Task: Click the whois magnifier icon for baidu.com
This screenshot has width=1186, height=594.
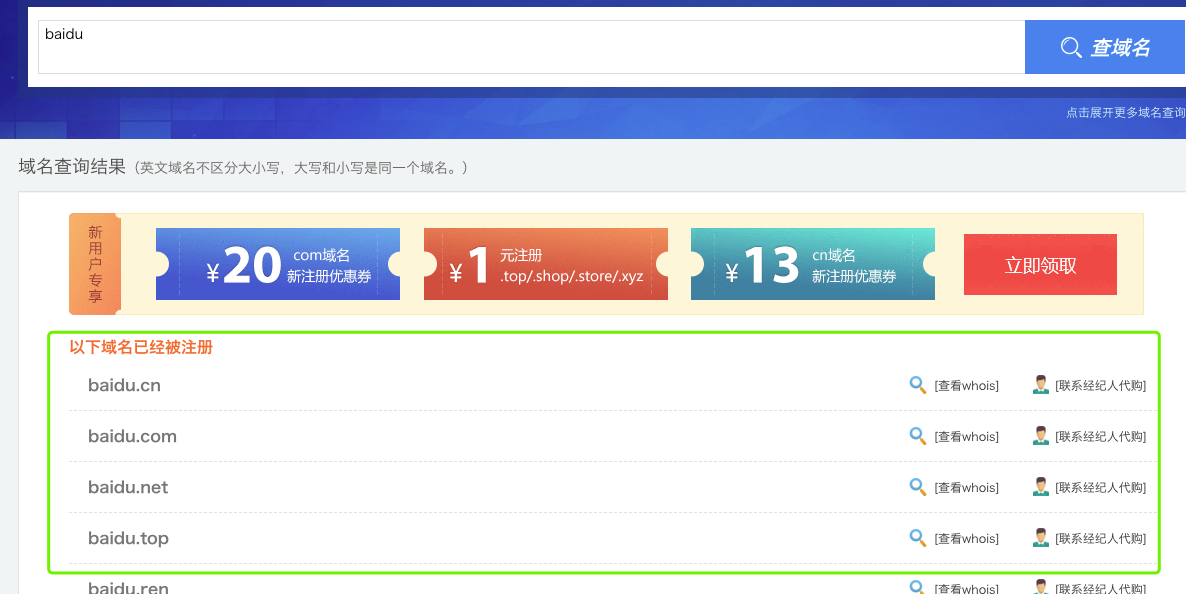Action: pos(917,436)
